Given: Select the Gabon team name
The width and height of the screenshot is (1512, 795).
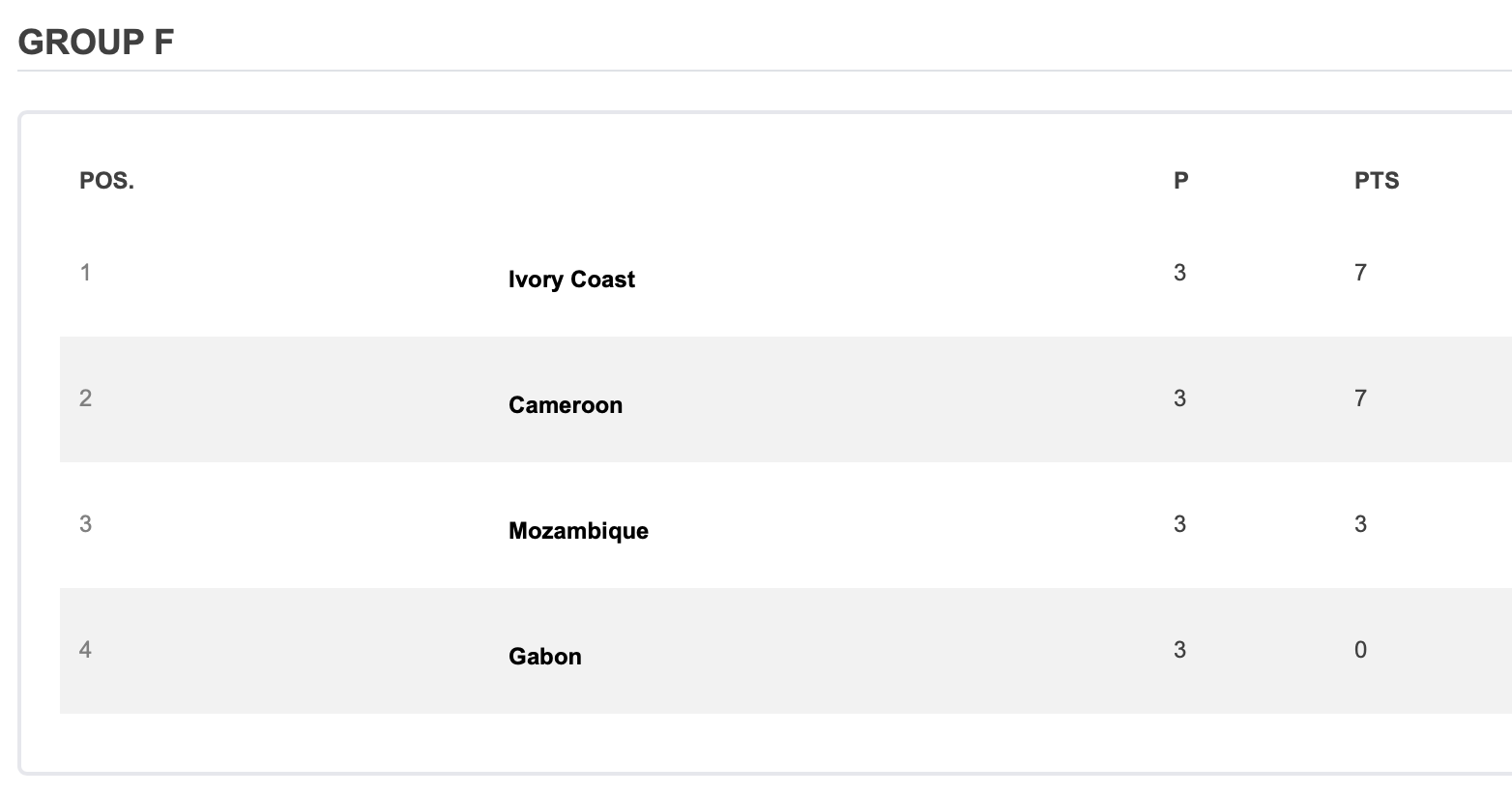Looking at the screenshot, I should (545, 657).
